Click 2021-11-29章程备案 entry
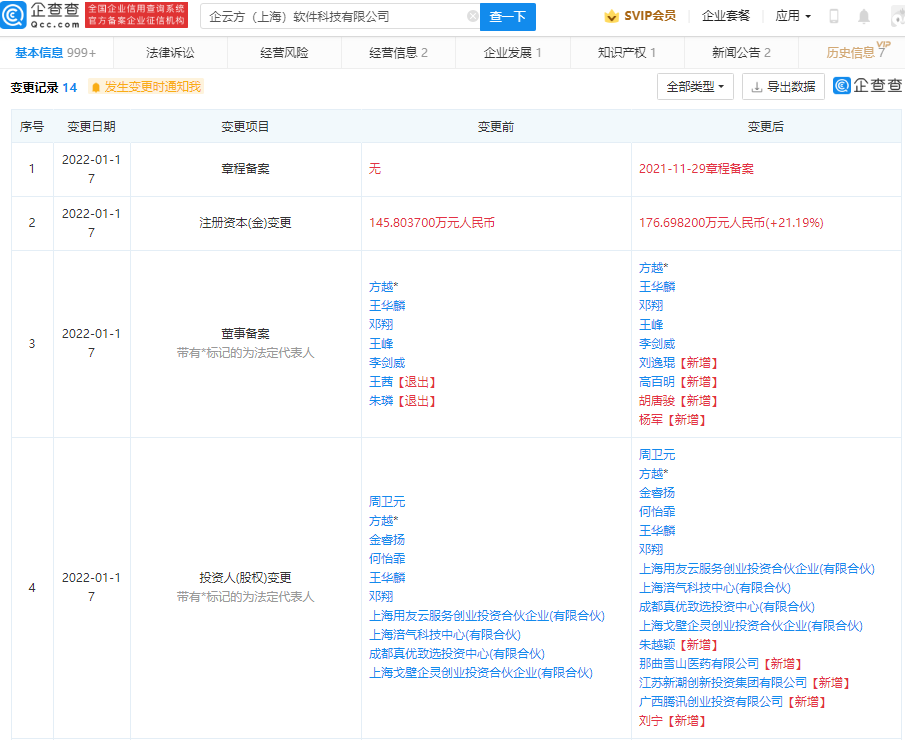This screenshot has width=905, height=740. pos(696,169)
